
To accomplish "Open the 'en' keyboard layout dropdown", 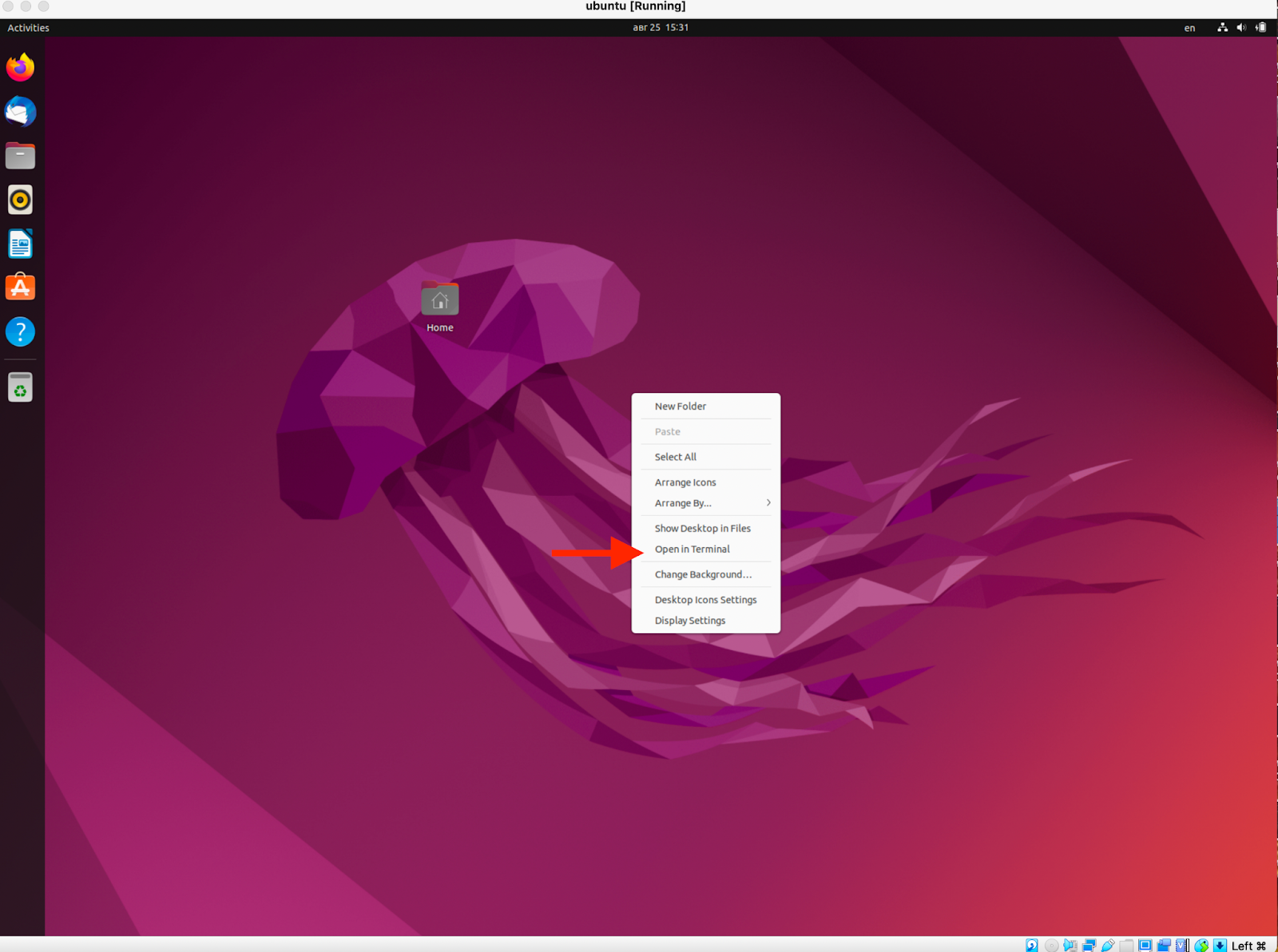I will click(x=1189, y=28).
